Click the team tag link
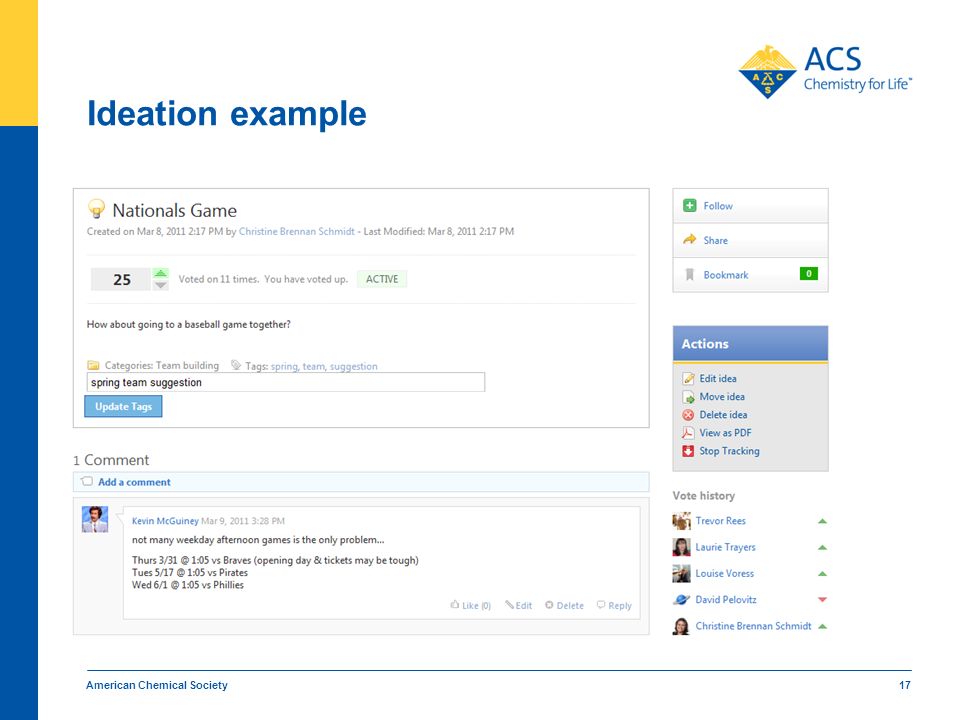This screenshot has width=960, height=720. pyautogui.click(x=313, y=366)
